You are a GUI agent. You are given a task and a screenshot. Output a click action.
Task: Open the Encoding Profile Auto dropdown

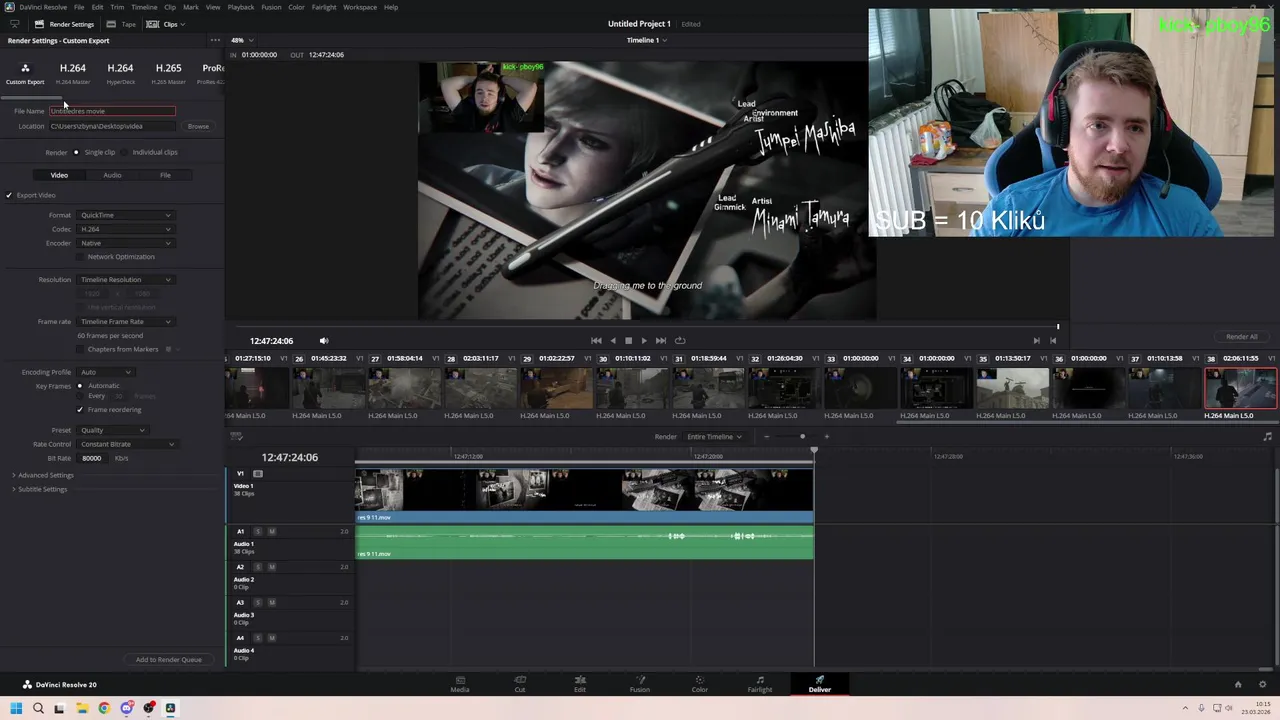(105, 372)
